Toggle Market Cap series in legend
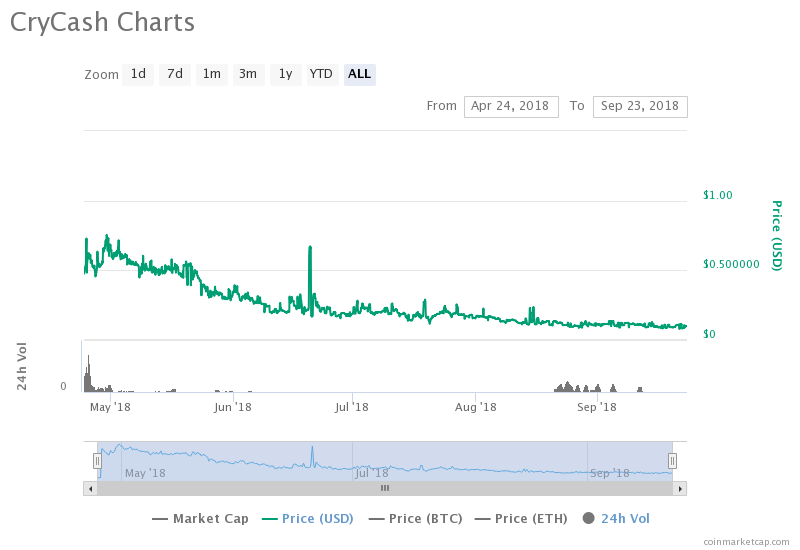The height and width of the screenshot is (550, 800). click(201, 519)
